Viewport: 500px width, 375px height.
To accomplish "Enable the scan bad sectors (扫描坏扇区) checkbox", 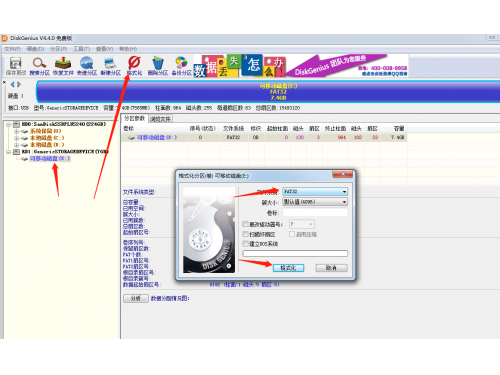I will (246, 234).
